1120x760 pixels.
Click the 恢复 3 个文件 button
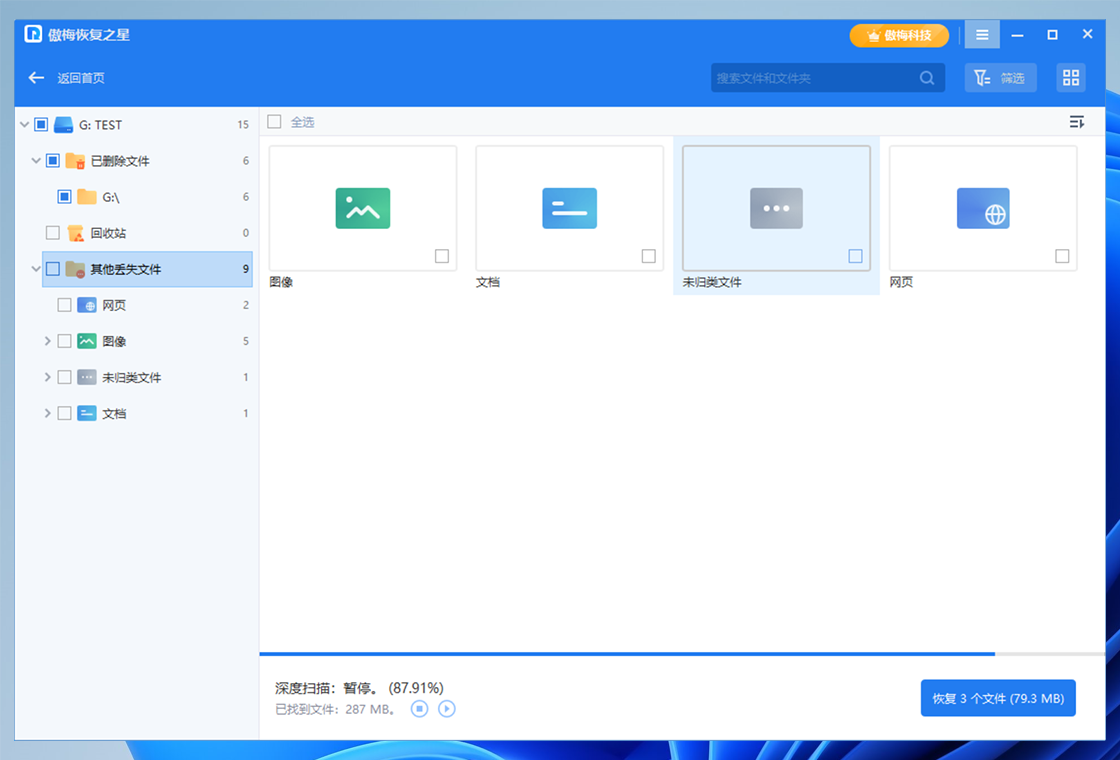(x=997, y=698)
